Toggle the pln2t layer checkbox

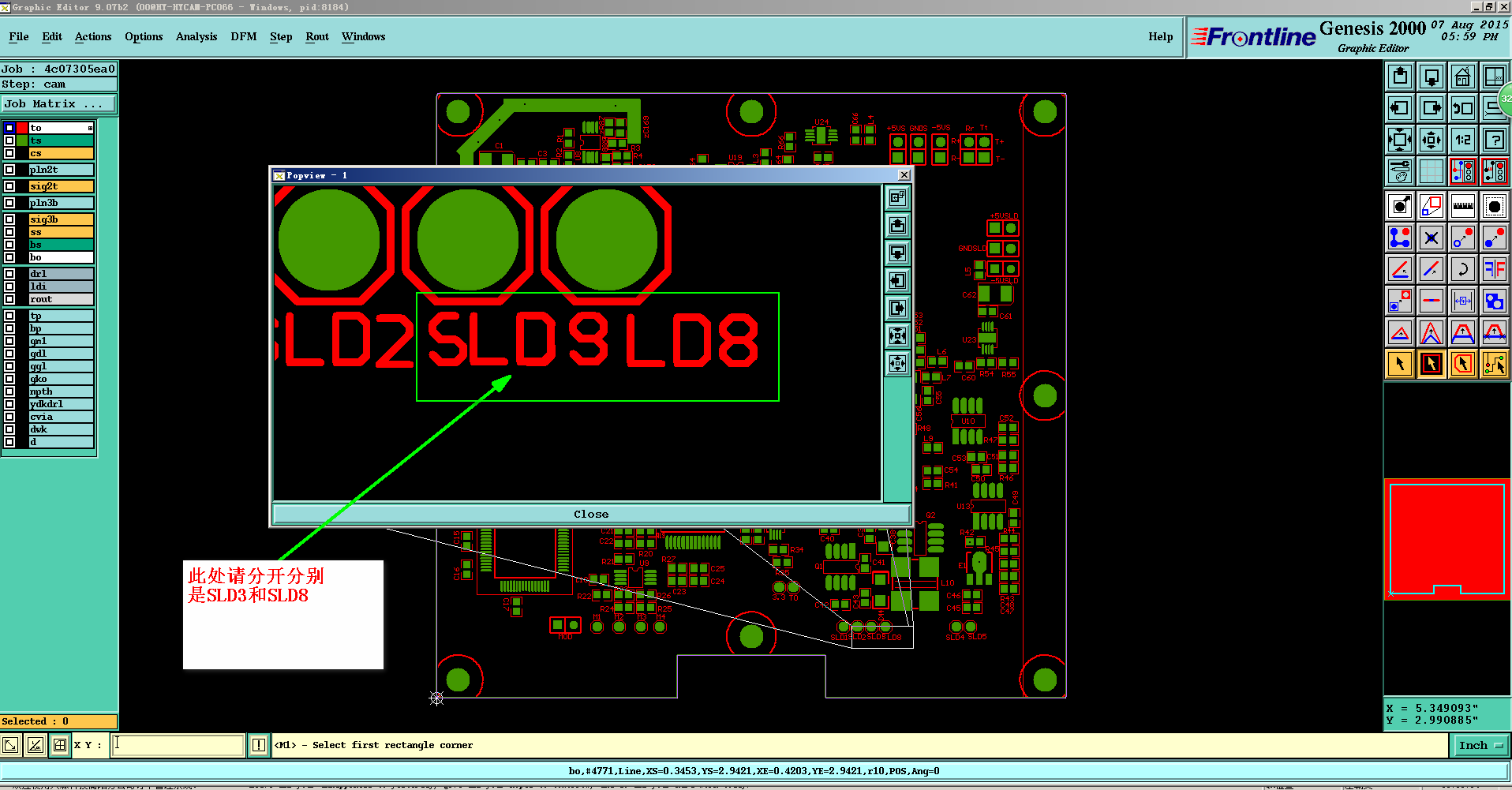click(x=9, y=170)
